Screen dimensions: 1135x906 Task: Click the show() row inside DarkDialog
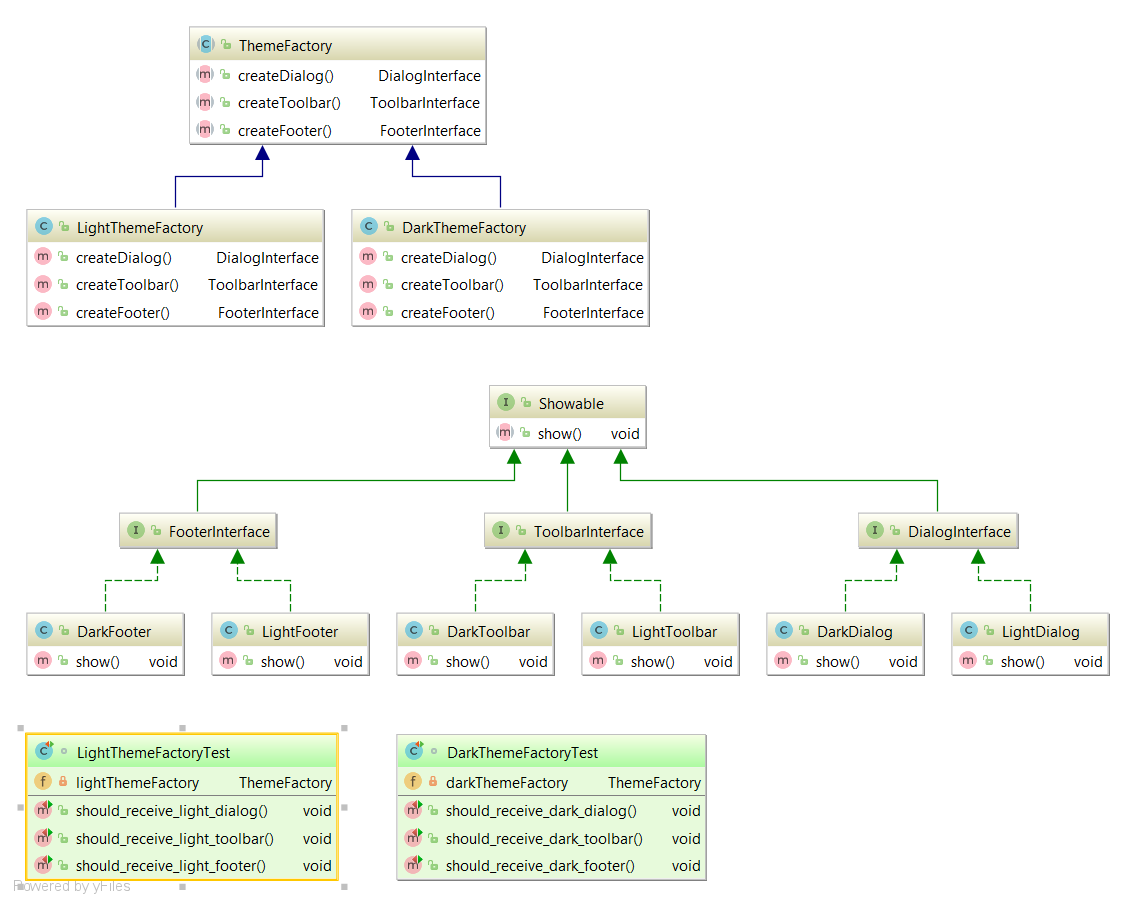point(845,661)
